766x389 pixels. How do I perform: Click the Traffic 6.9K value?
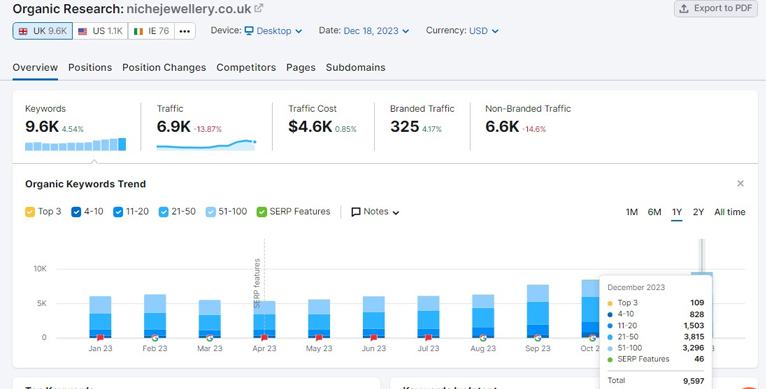[173, 127]
